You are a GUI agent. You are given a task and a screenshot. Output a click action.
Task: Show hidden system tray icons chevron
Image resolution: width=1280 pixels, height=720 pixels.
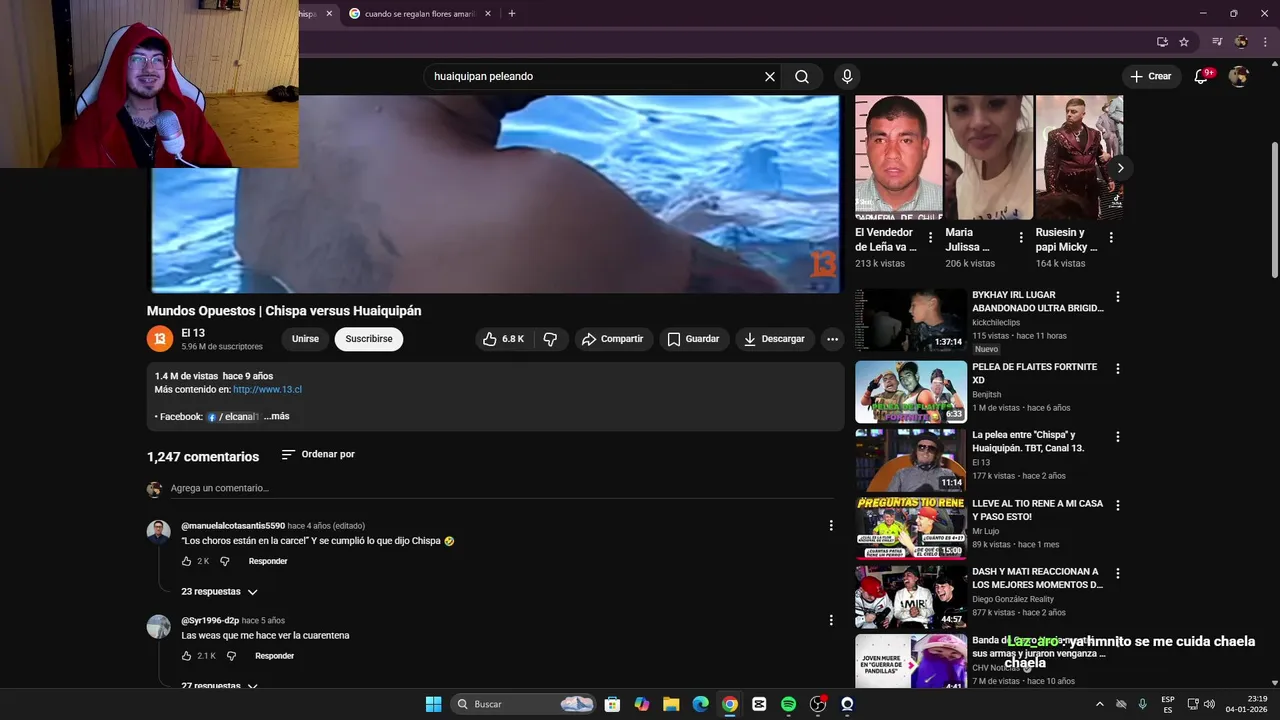(1099, 704)
